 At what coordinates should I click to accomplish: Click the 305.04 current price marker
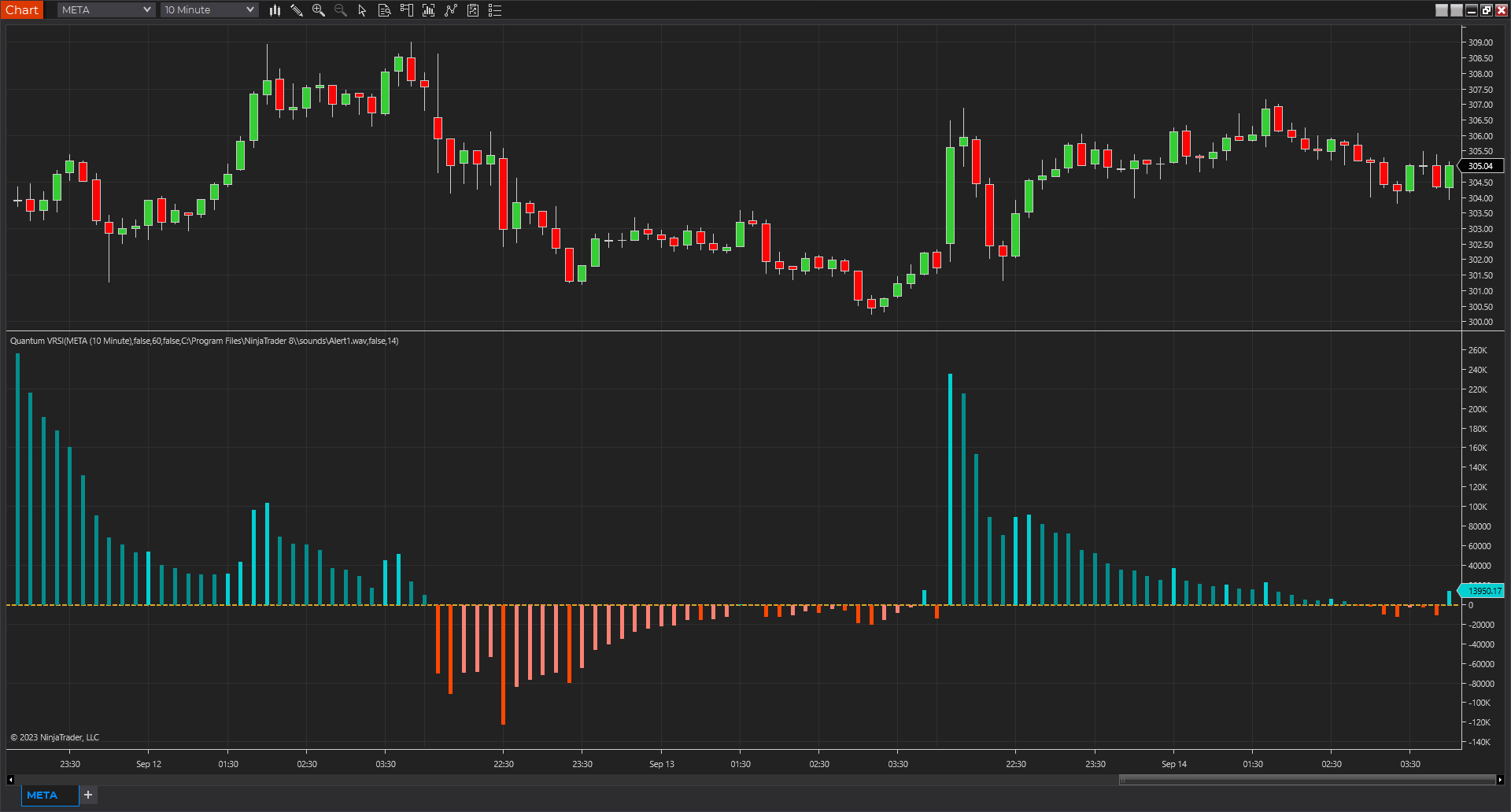point(1481,166)
